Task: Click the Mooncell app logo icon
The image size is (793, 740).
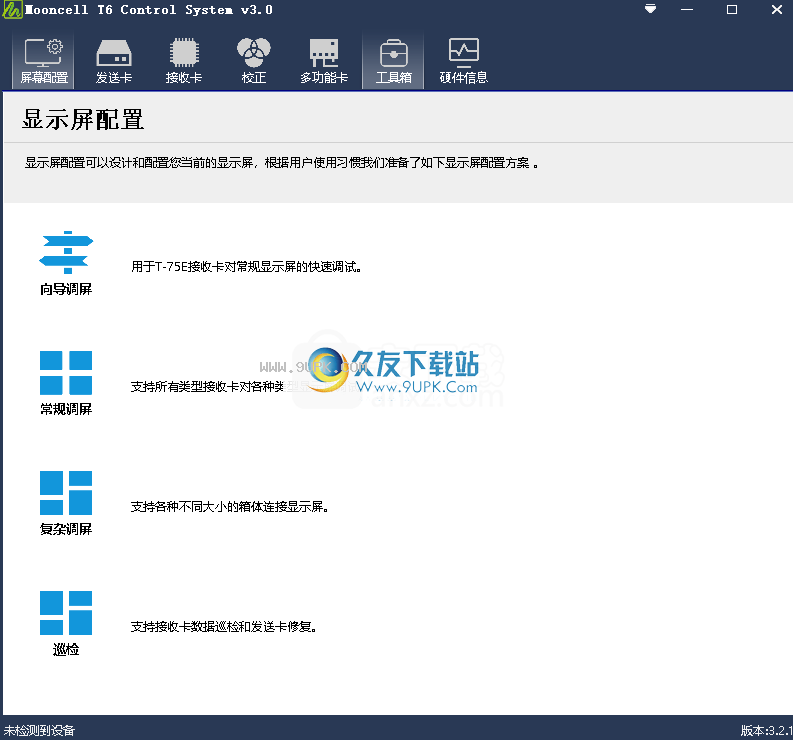Action: pyautogui.click(x=12, y=10)
